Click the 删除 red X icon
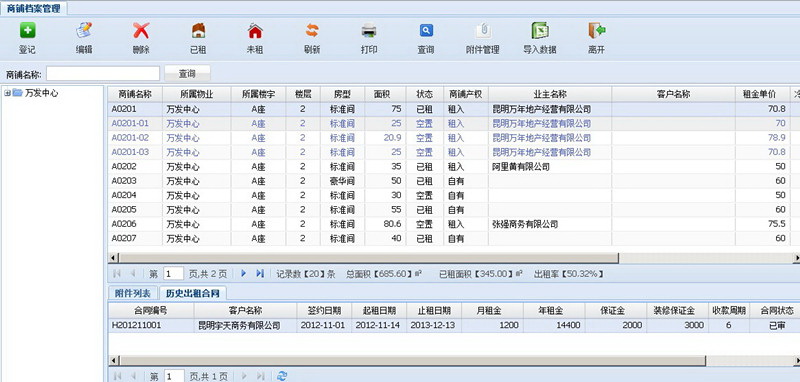 (x=141, y=31)
